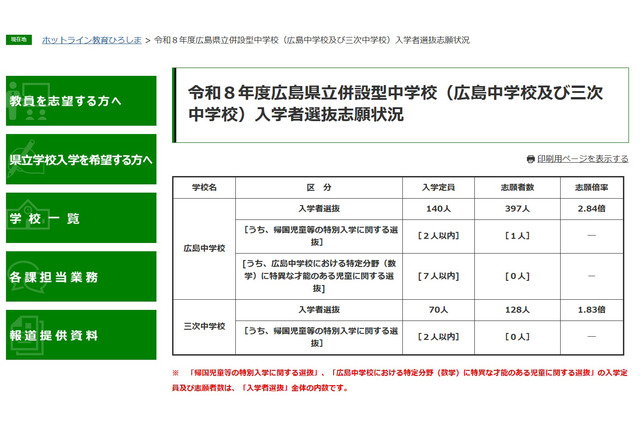Click the 三次中学校 row label cell
The width and height of the screenshot is (640, 426).
click(x=204, y=326)
